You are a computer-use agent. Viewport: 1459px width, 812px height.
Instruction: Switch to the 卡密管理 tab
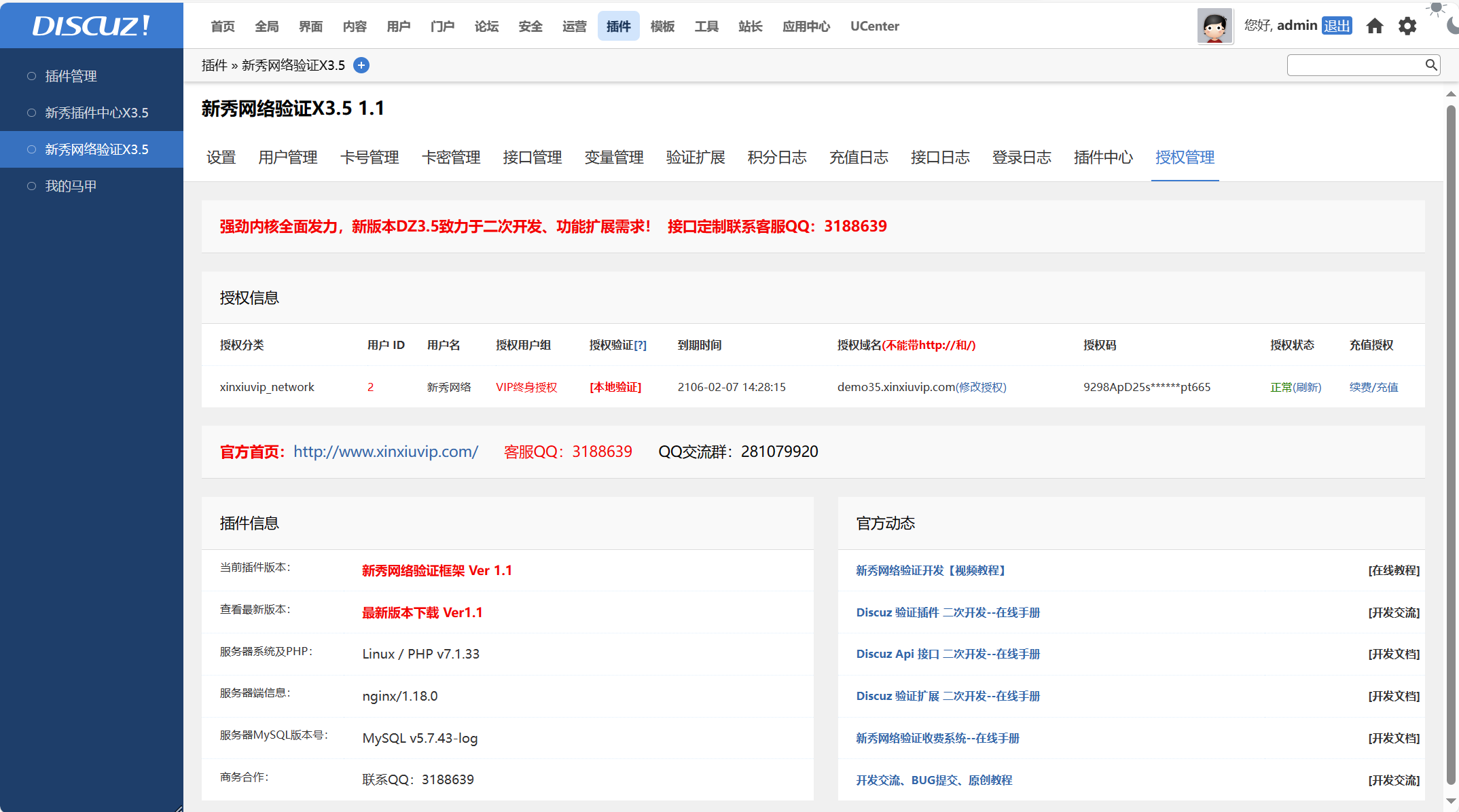pyautogui.click(x=451, y=158)
